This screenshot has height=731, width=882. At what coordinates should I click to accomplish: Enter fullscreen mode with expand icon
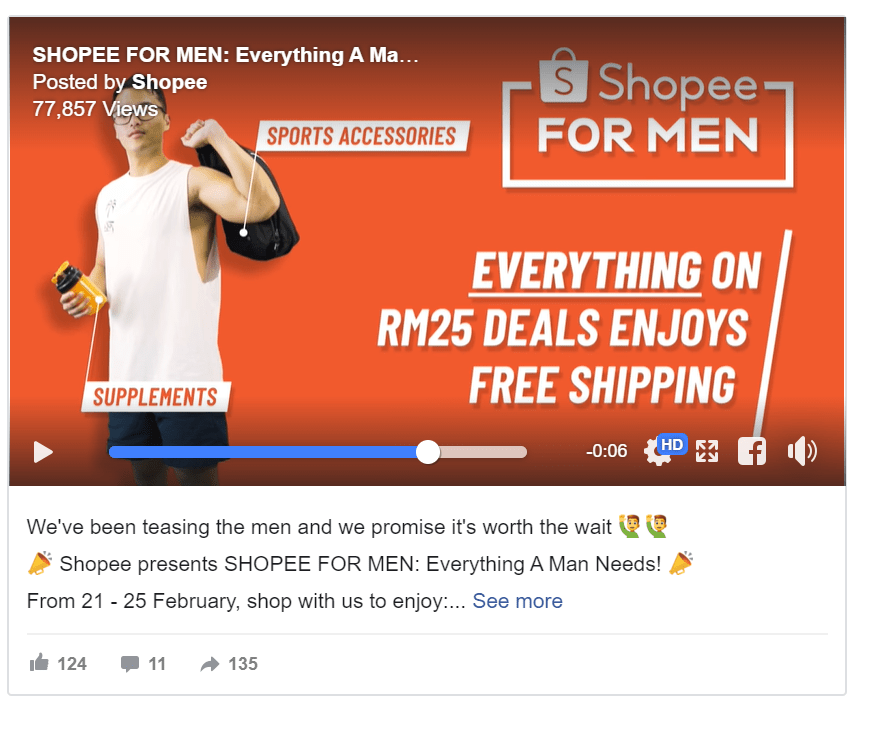[707, 451]
